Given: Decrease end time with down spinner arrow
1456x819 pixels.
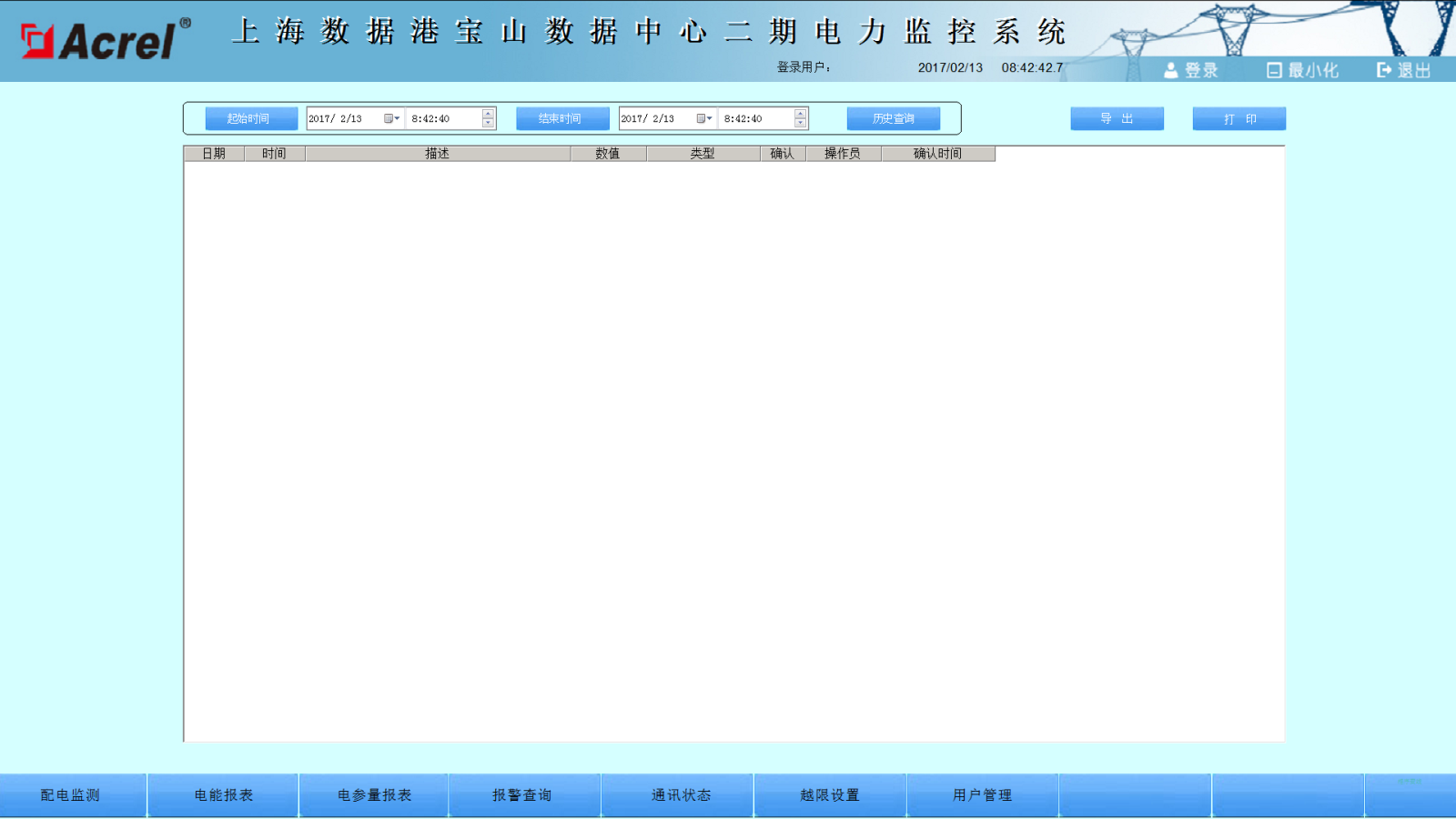Looking at the screenshot, I should point(800,123).
